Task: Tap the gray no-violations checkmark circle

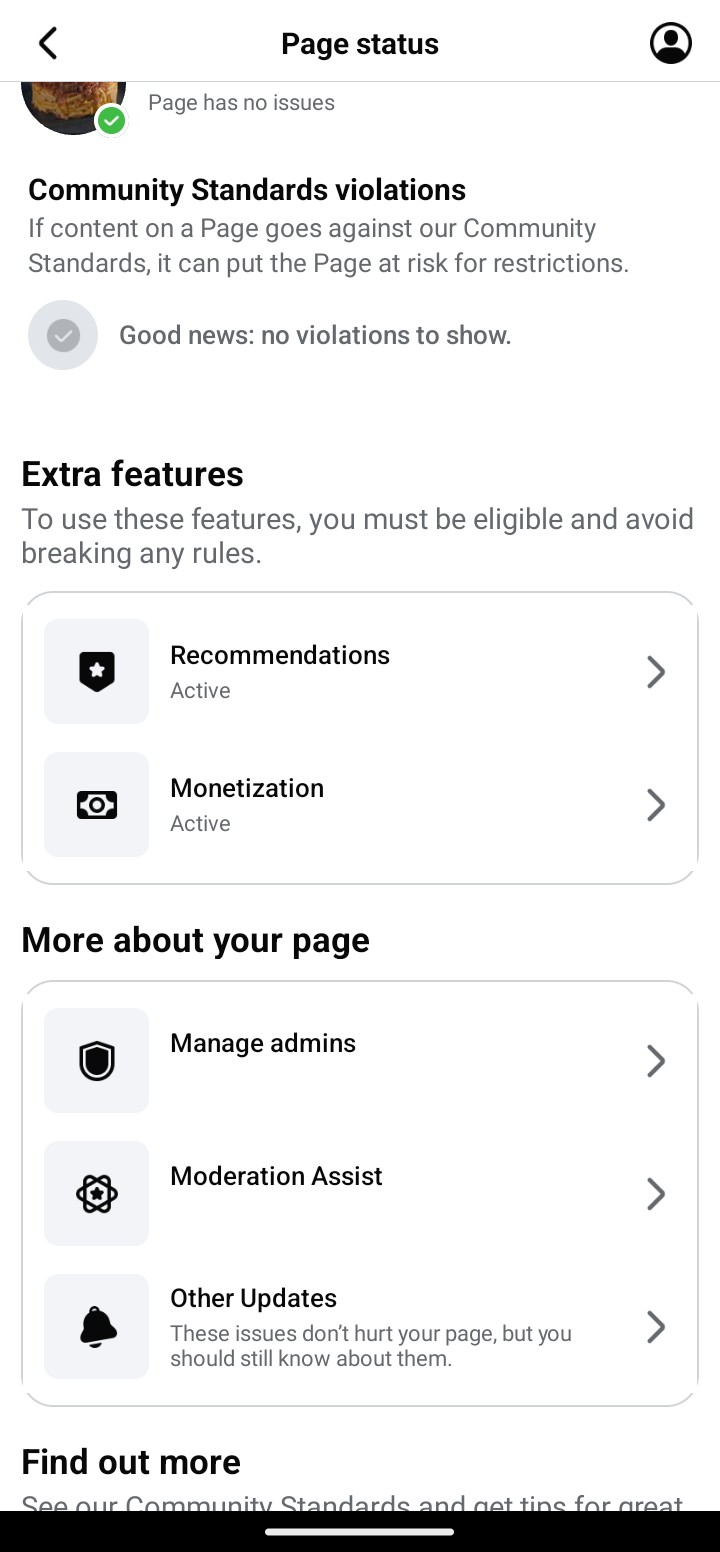Action: [63, 335]
